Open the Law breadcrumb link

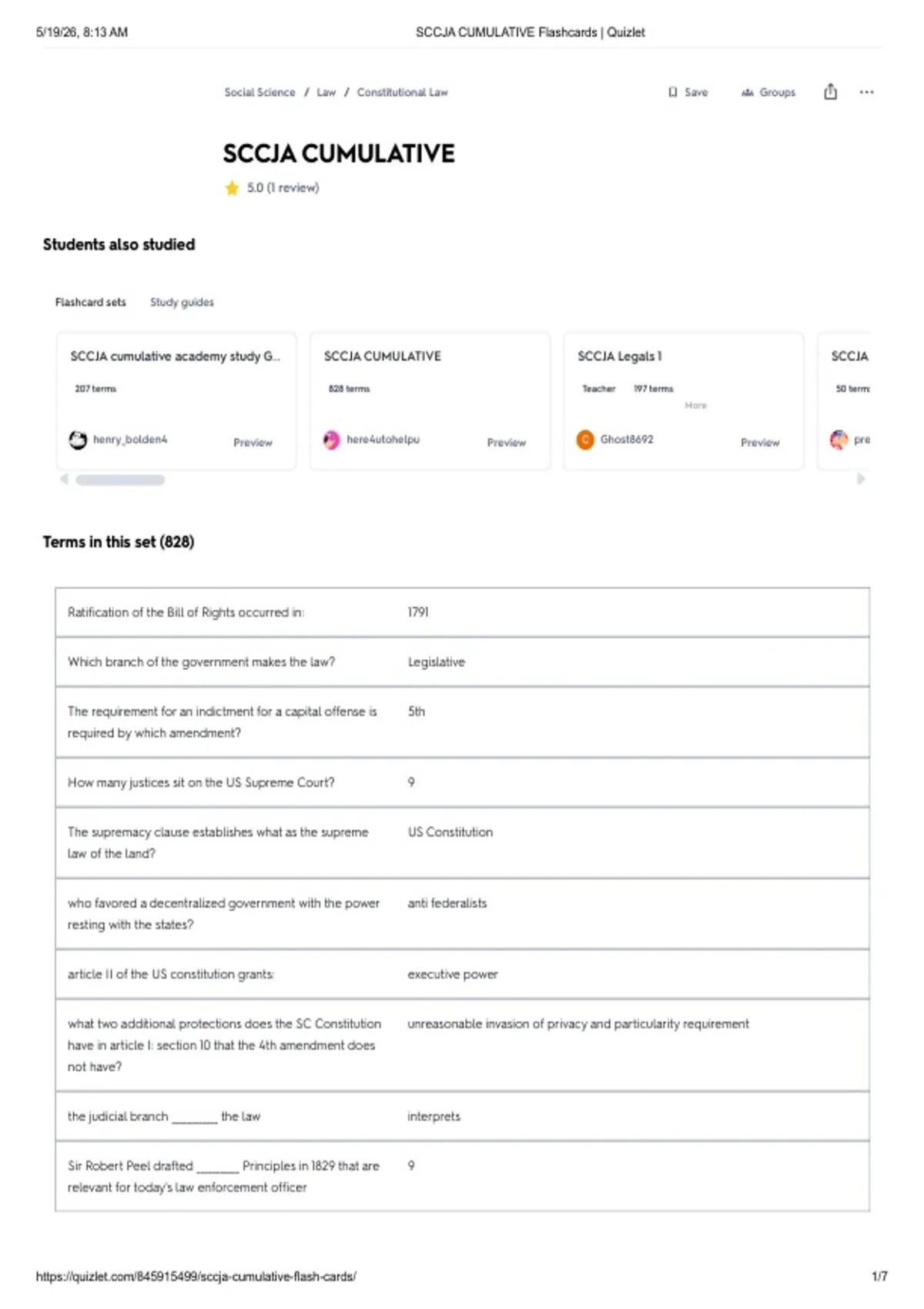[326, 92]
